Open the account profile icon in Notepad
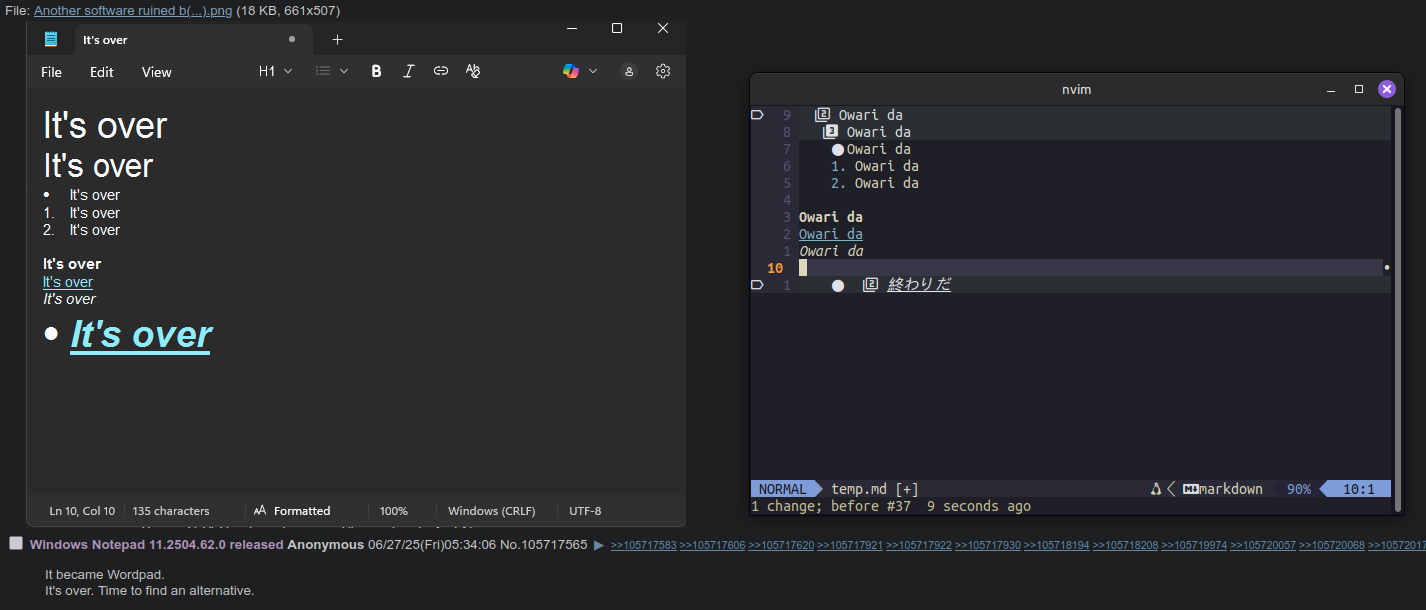This screenshot has height=610, width=1426. tap(629, 71)
